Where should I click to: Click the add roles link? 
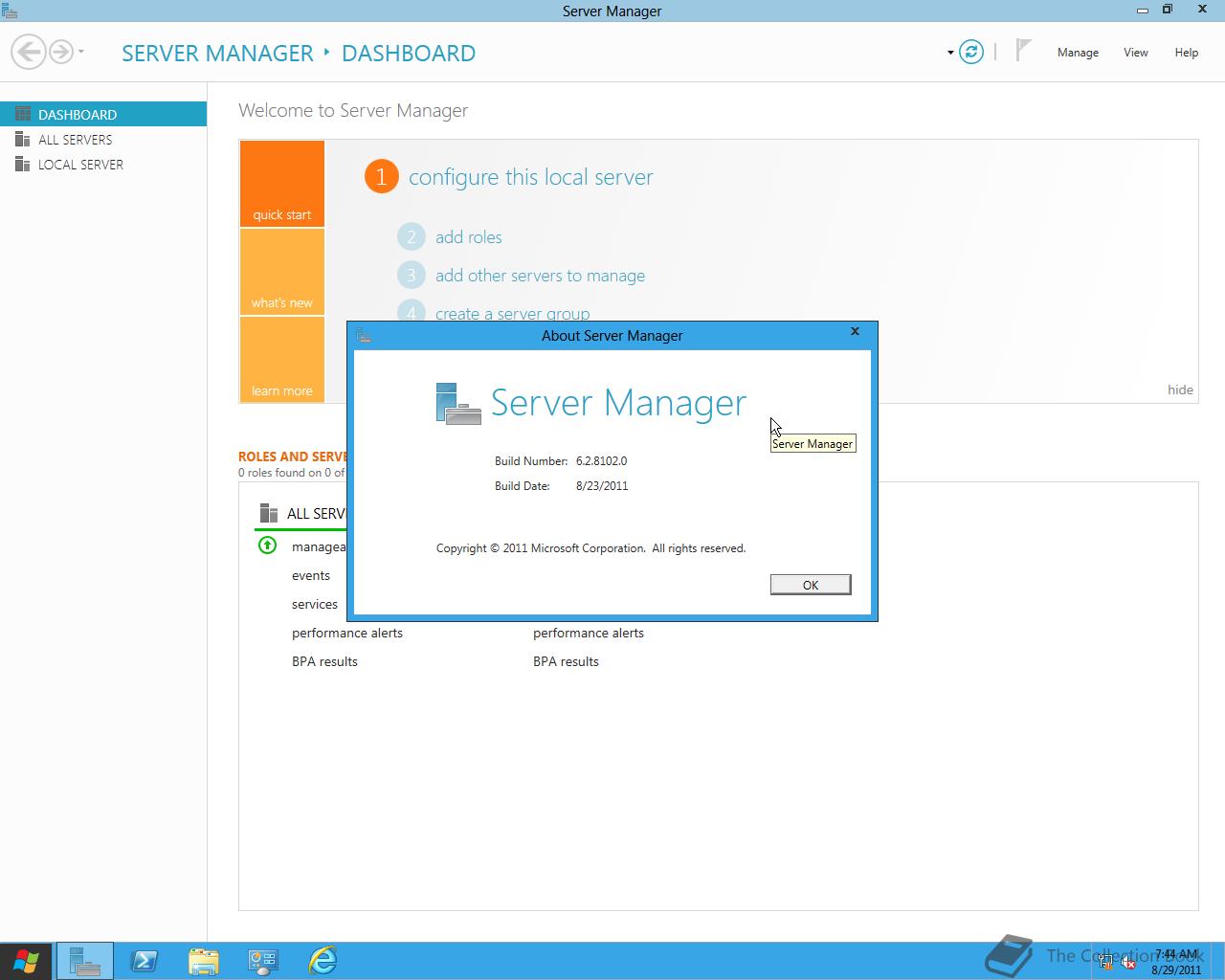click(469, 237)
